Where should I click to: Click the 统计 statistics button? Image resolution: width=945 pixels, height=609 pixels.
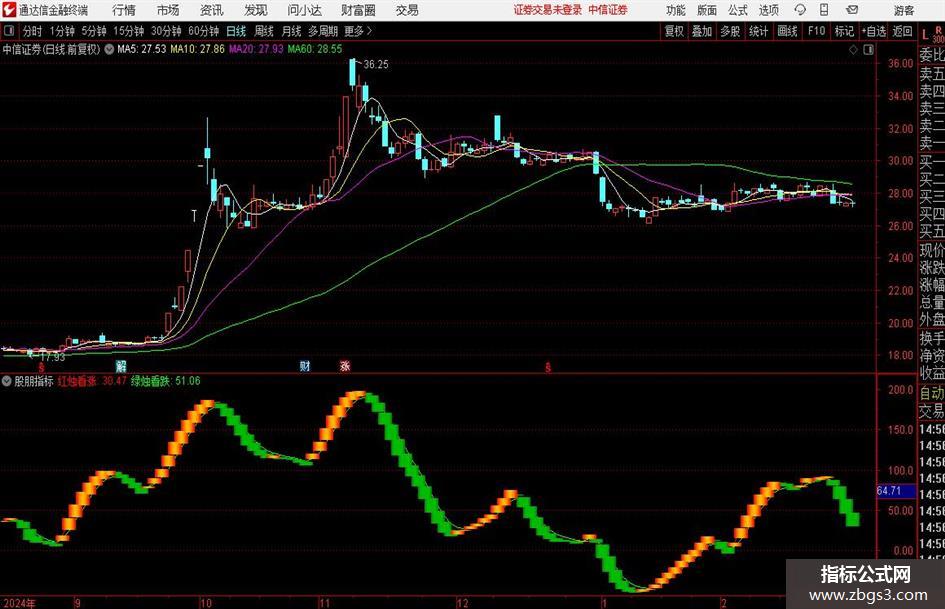pos(758,31)
